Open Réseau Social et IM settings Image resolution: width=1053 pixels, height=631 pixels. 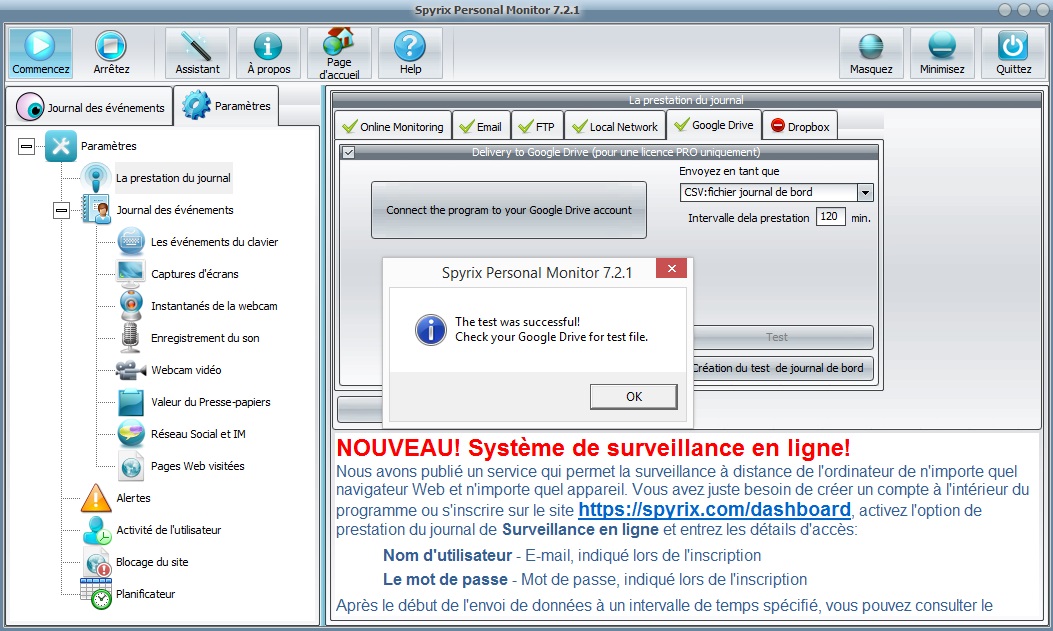point(198,434)
